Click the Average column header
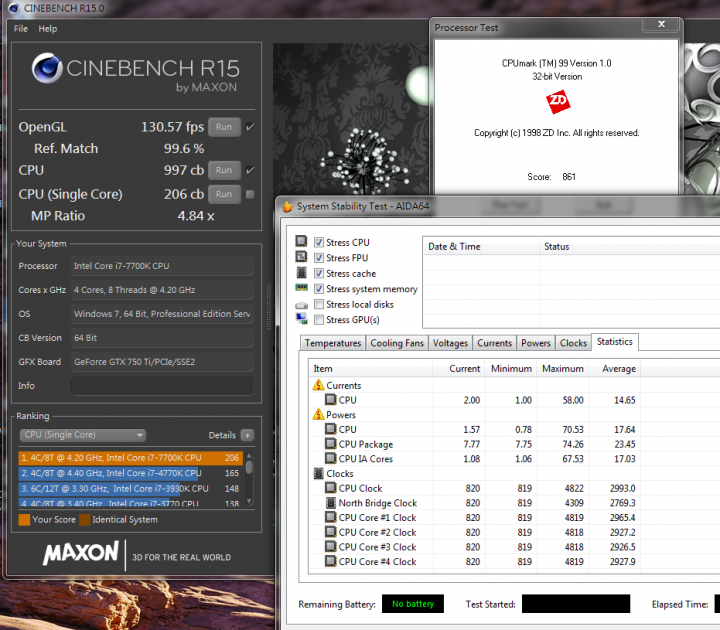Image resolution: width=720 pixels, height=630 pixels. pyautogui.click(x=615, y=369)
